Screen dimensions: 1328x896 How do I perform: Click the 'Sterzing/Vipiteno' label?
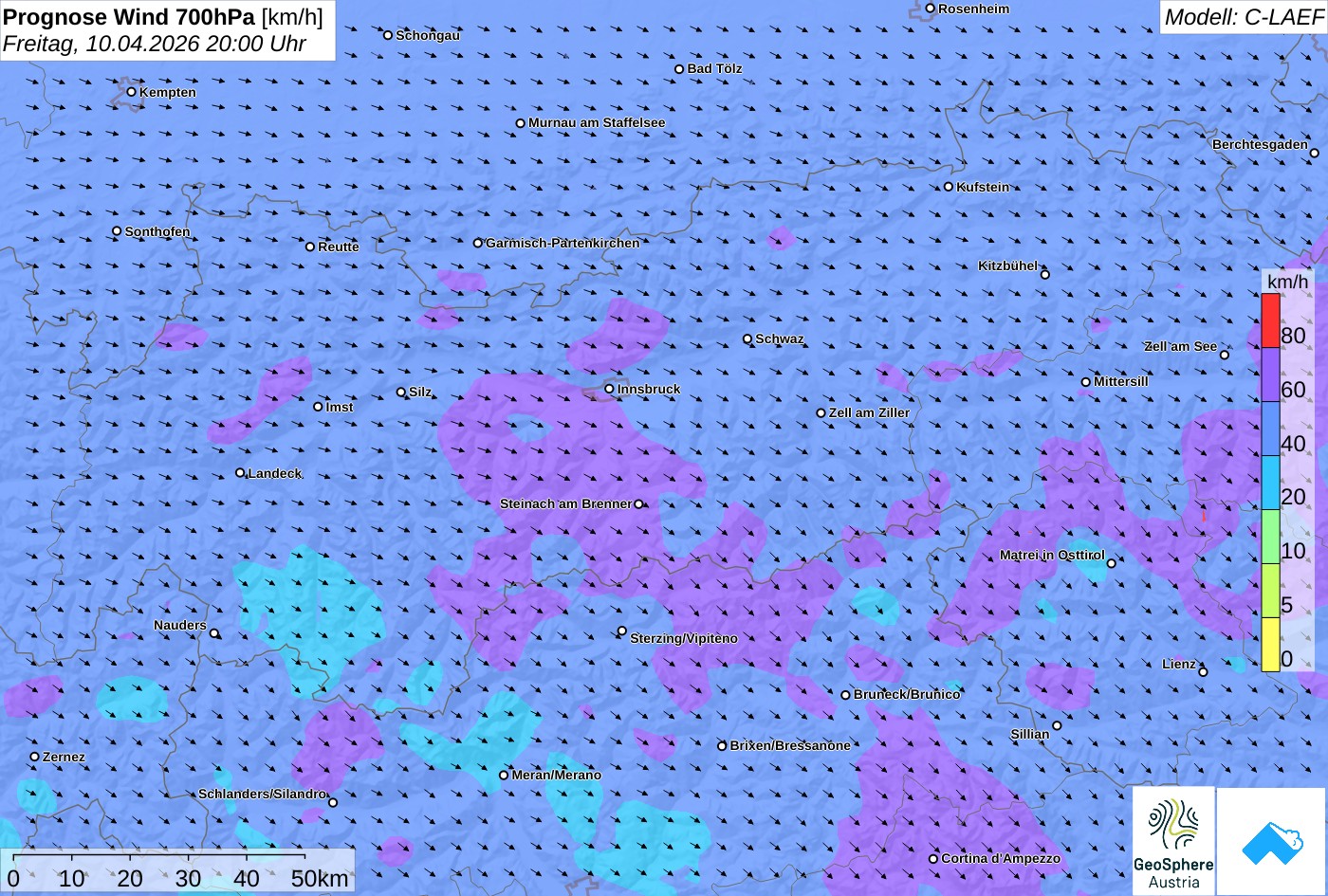[x=684, y=638]
